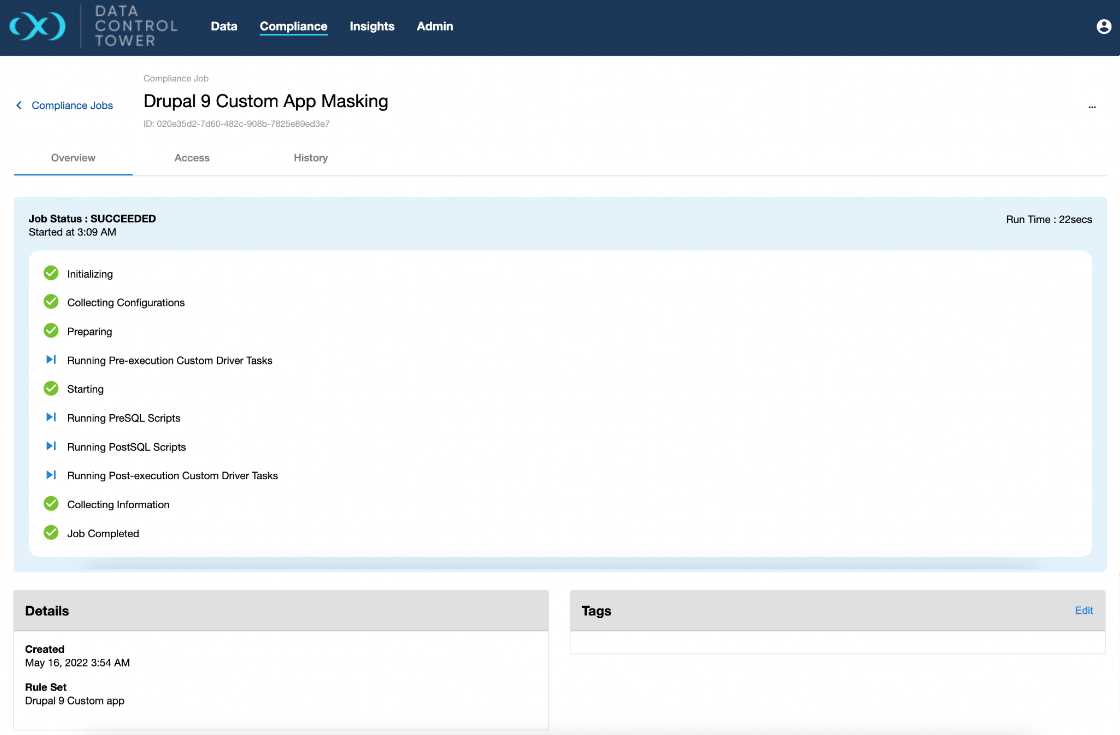
Task: Click the Drupal 9 Custom app rule set
Action: click(x=75, y=700)
